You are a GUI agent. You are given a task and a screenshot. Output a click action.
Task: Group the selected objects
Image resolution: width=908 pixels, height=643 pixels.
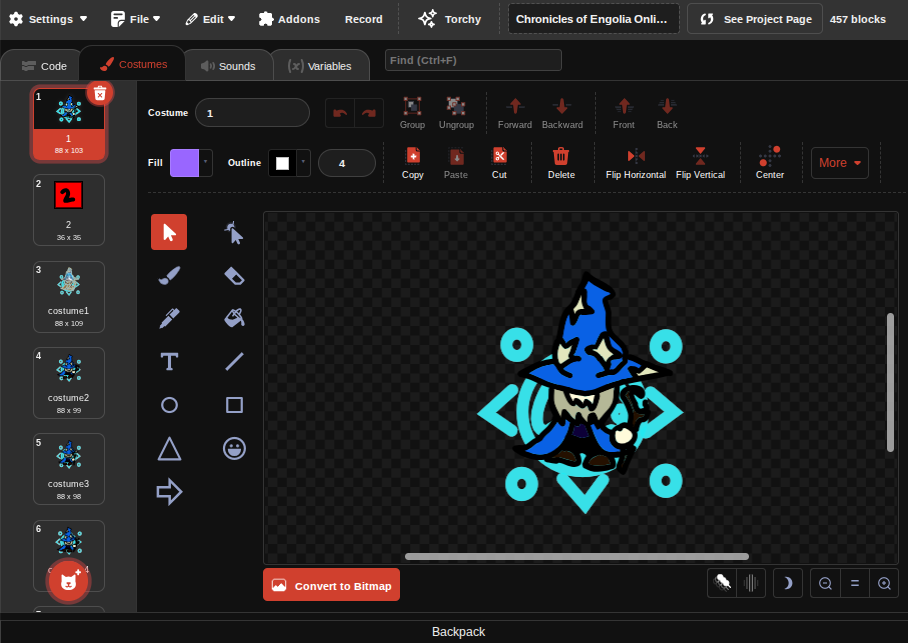click(x=412, y=113)
